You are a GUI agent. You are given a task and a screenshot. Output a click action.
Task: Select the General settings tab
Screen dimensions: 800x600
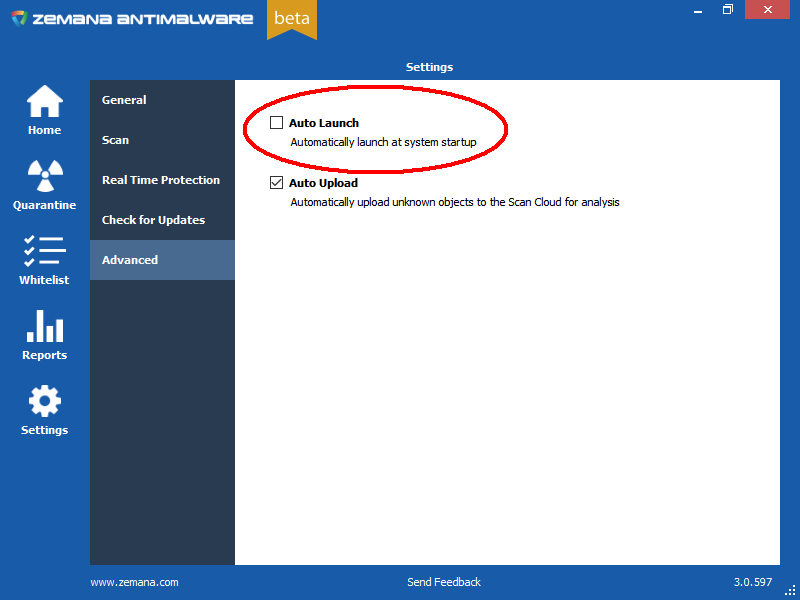(162, 100)
